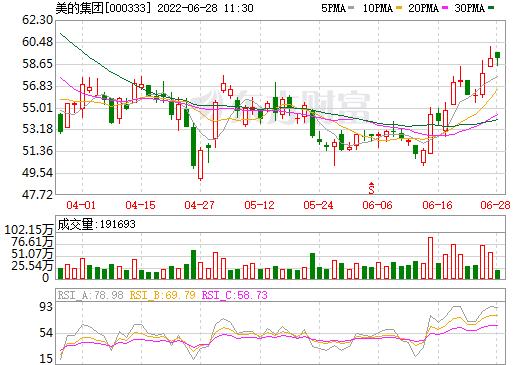Click the 05-24 date label
Screen dimensions: 520x365
pos(318,205)
